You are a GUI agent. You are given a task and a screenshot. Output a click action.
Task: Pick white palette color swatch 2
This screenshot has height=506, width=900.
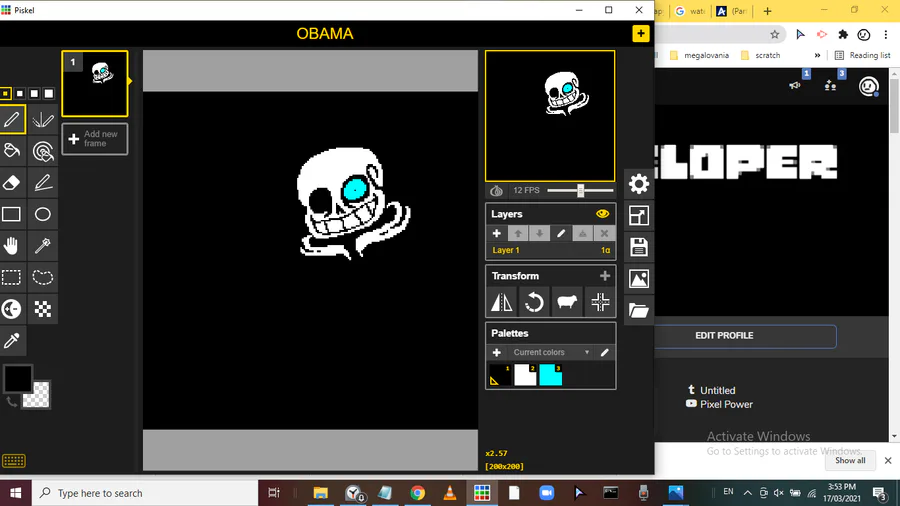coord(525,375)
